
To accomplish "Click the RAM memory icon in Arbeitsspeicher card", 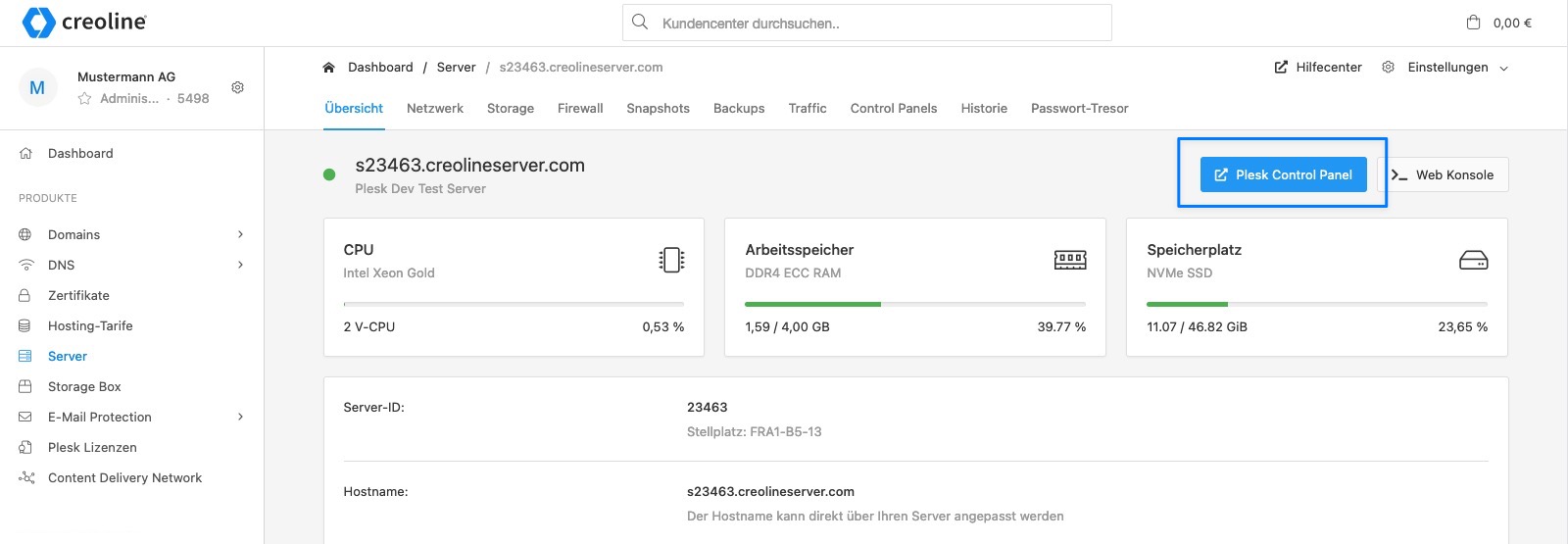I will (x=1070, y=260).
